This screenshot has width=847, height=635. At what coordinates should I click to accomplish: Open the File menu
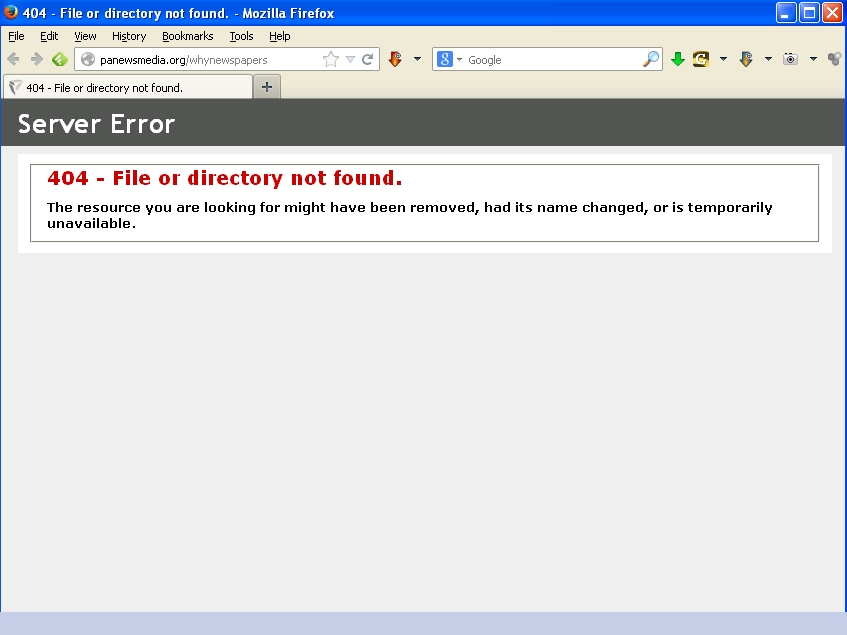16,36
